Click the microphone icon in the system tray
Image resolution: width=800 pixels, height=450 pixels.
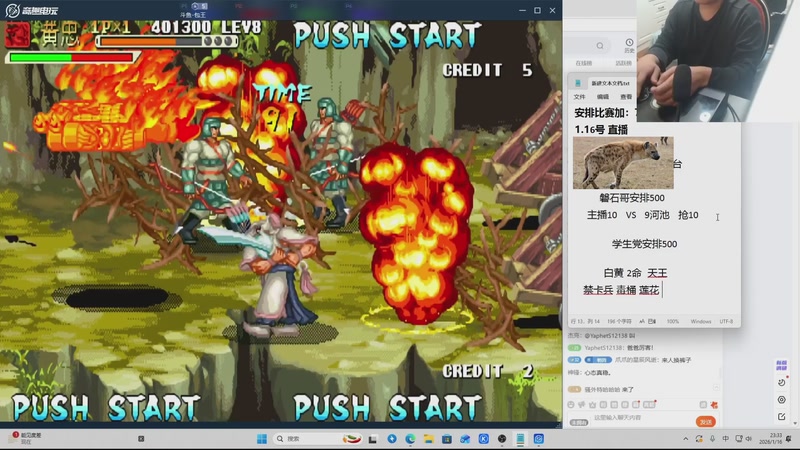(x=712, y=439)
